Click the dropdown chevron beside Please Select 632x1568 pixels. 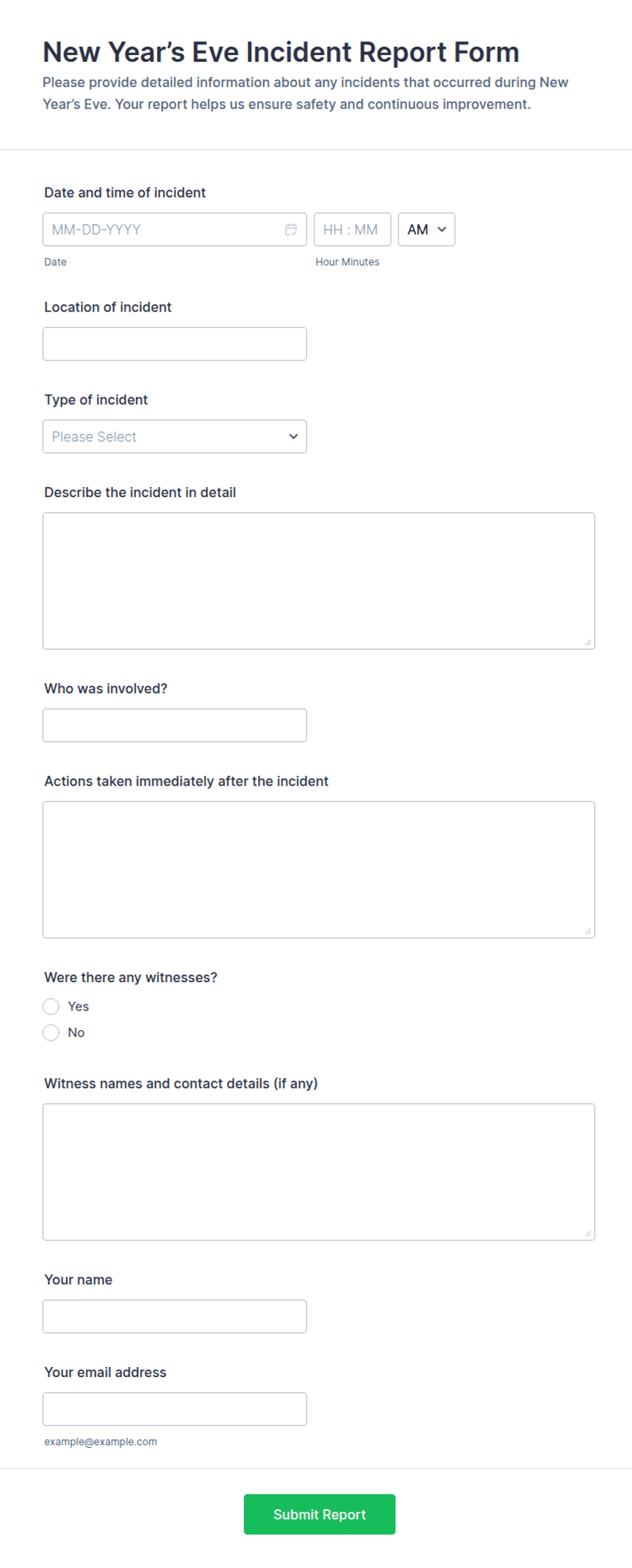click(294, 437)
